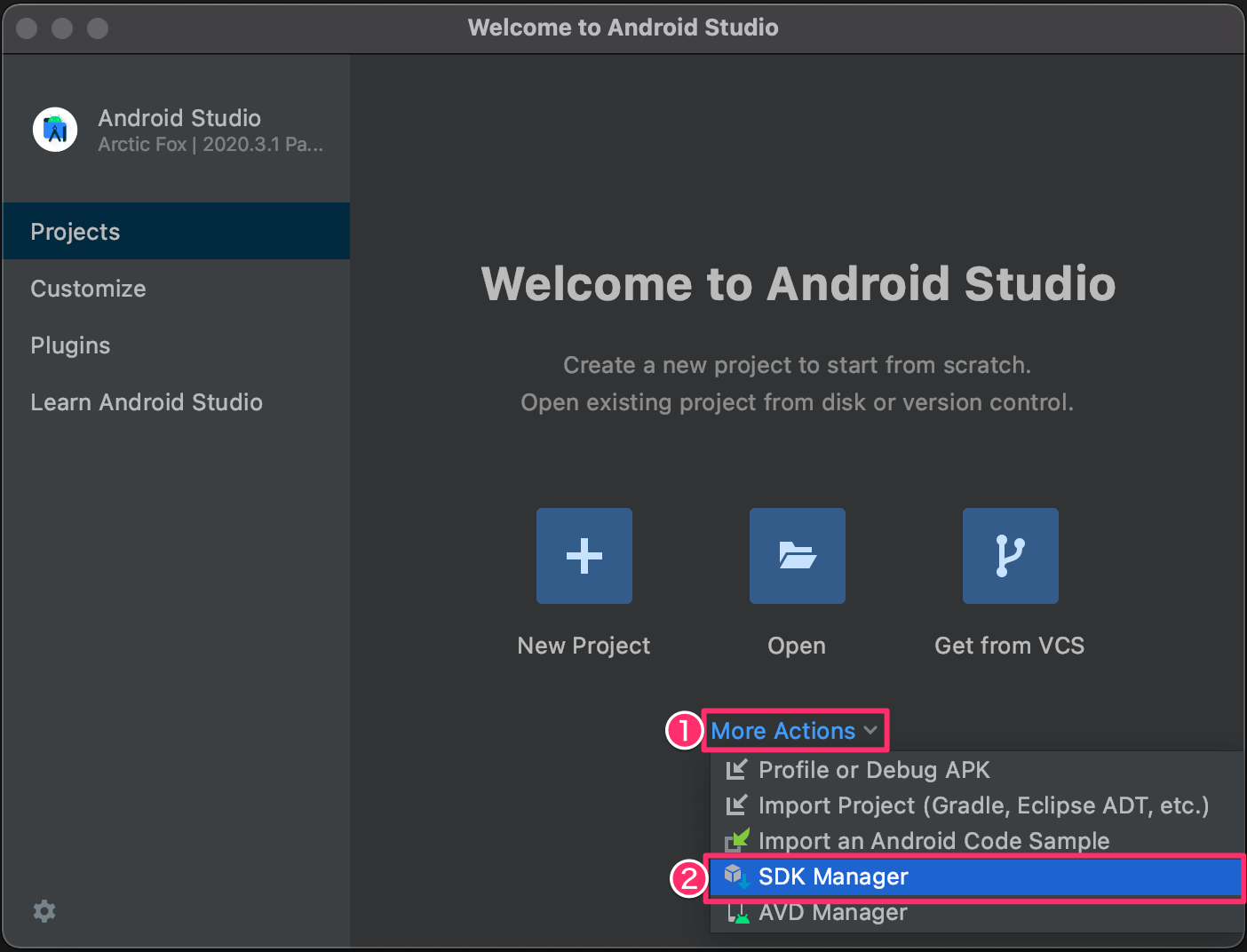Image resolution: width=1247 pixels, height=952 pixels.
Task: Click the Arctic Fox version text
Action: (210, 145)
